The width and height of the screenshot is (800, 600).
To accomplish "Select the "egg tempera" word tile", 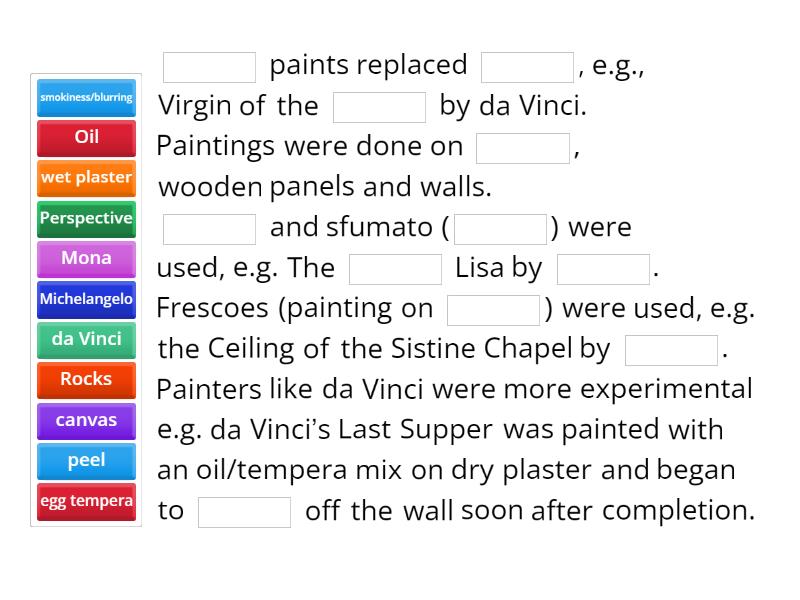I will 85,501.
